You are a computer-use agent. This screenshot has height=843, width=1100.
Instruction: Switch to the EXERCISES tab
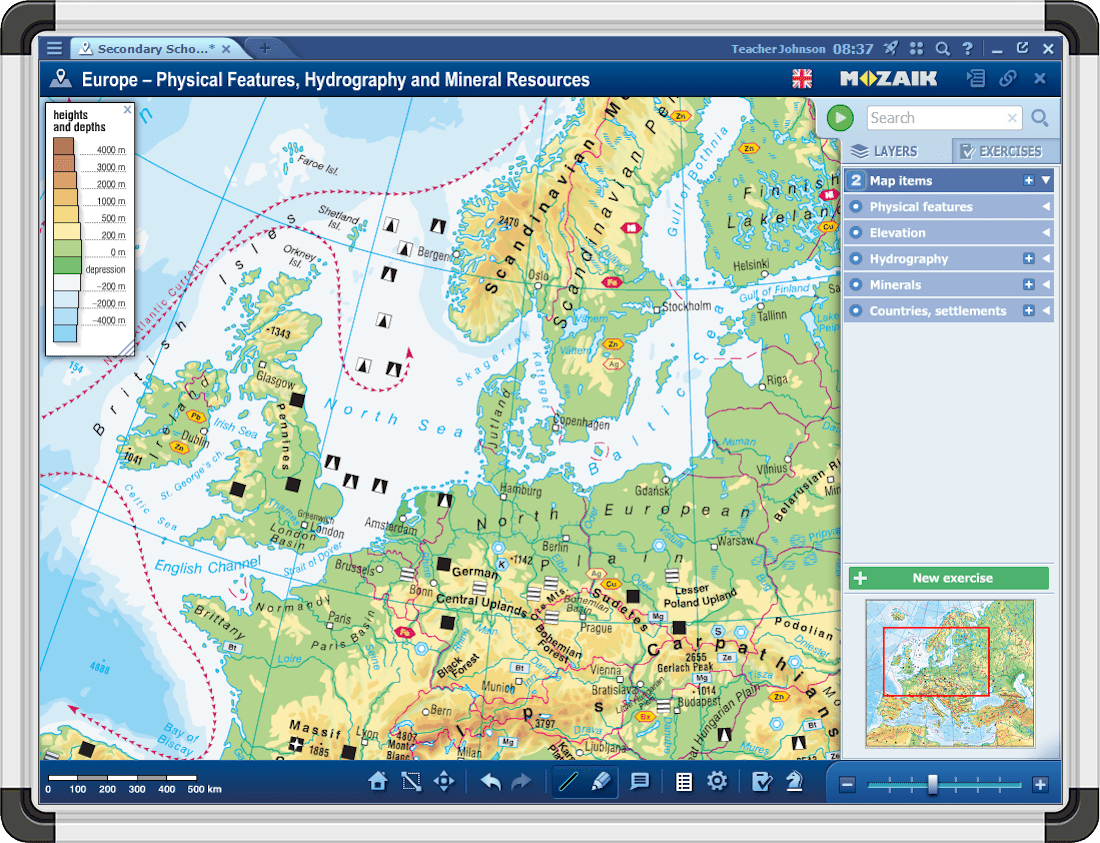pyautogui.click(x=1000, y=151)
